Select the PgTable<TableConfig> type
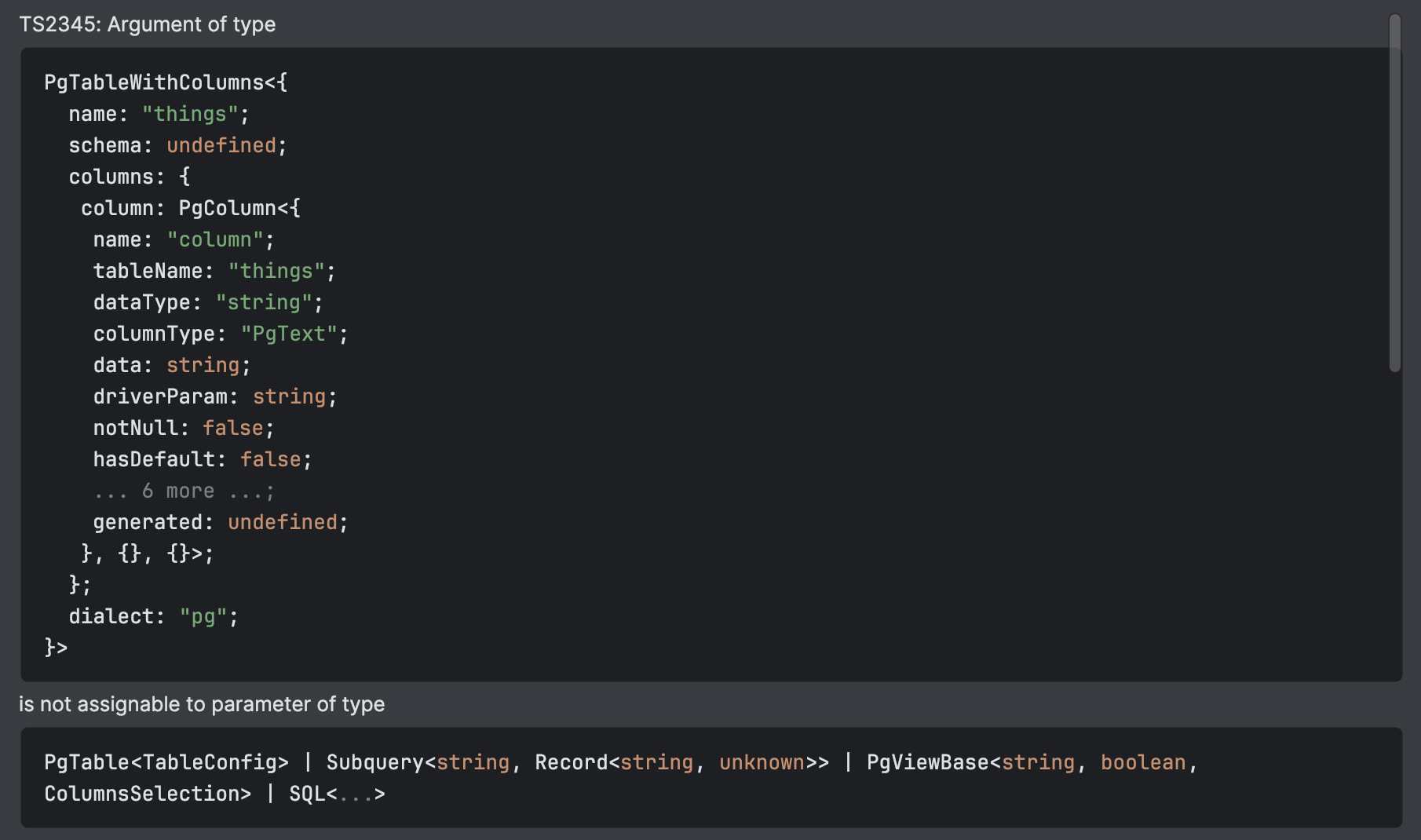This screenshot has width=1421, height=840. [x=166, y=761]
